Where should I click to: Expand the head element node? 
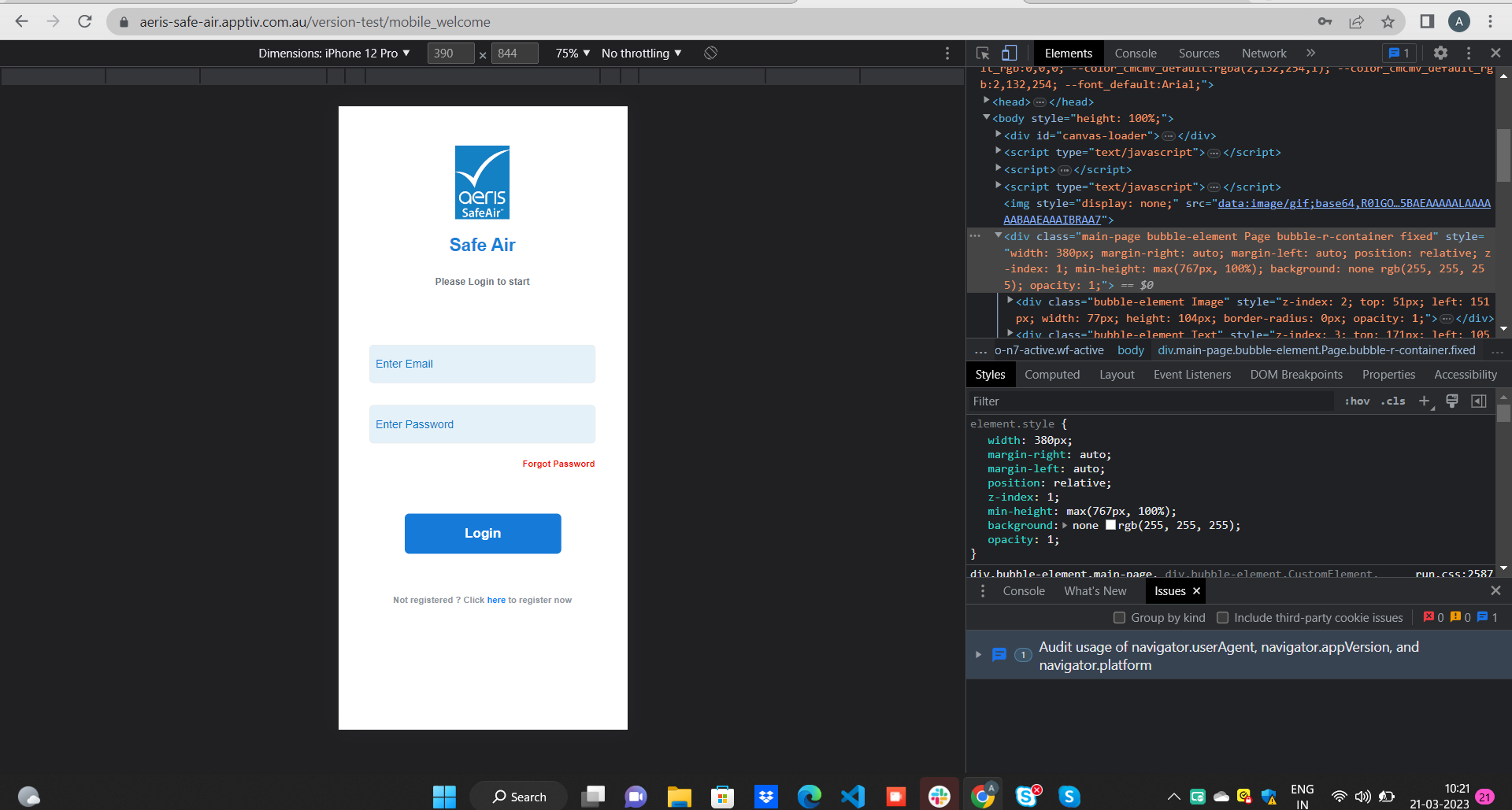tap(986, 101)
